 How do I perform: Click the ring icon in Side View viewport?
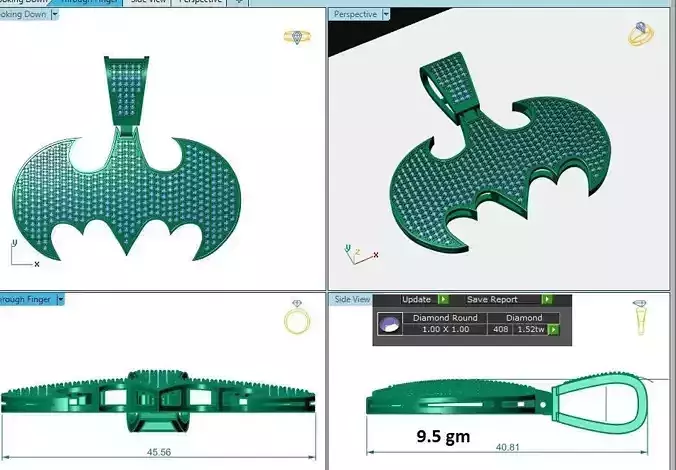640,317
